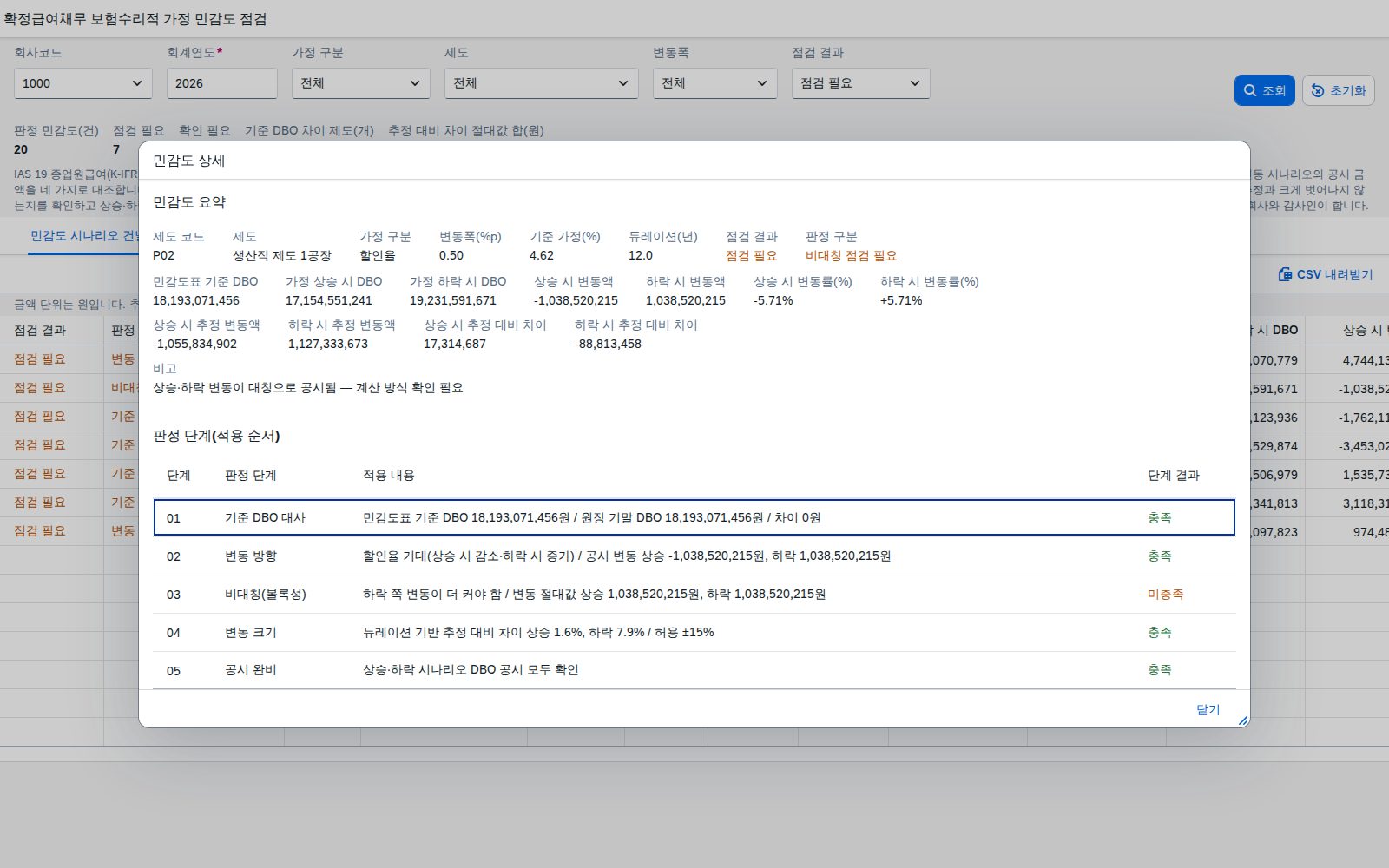
Task: Click the 제도 코드 value P02
Action: 164,255
